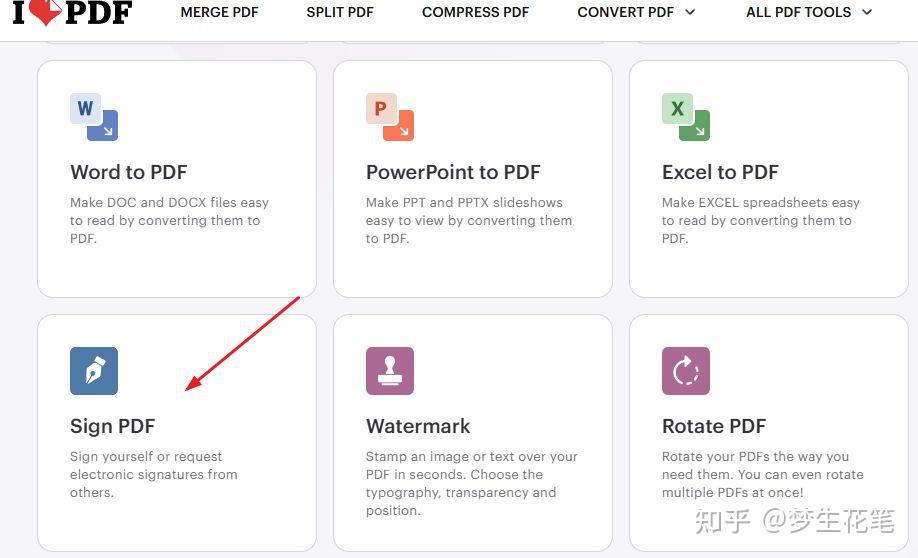Open the Watermark title link

418,426
